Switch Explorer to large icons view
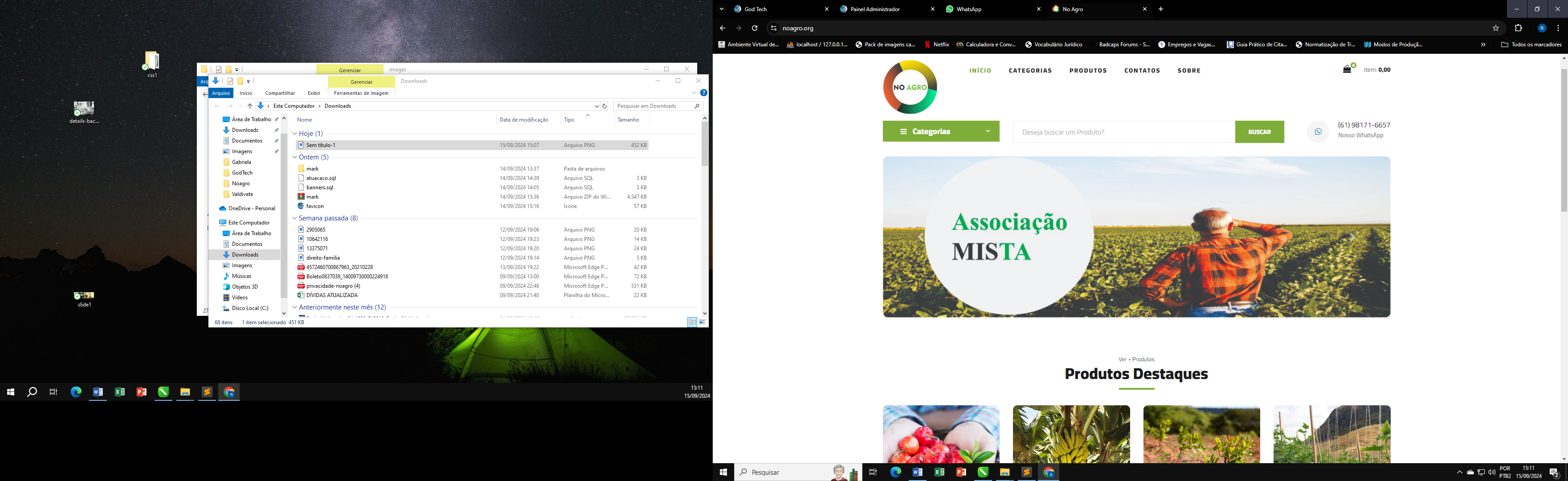This screenshot has height=481, width=1568. [x=702, y=322]
